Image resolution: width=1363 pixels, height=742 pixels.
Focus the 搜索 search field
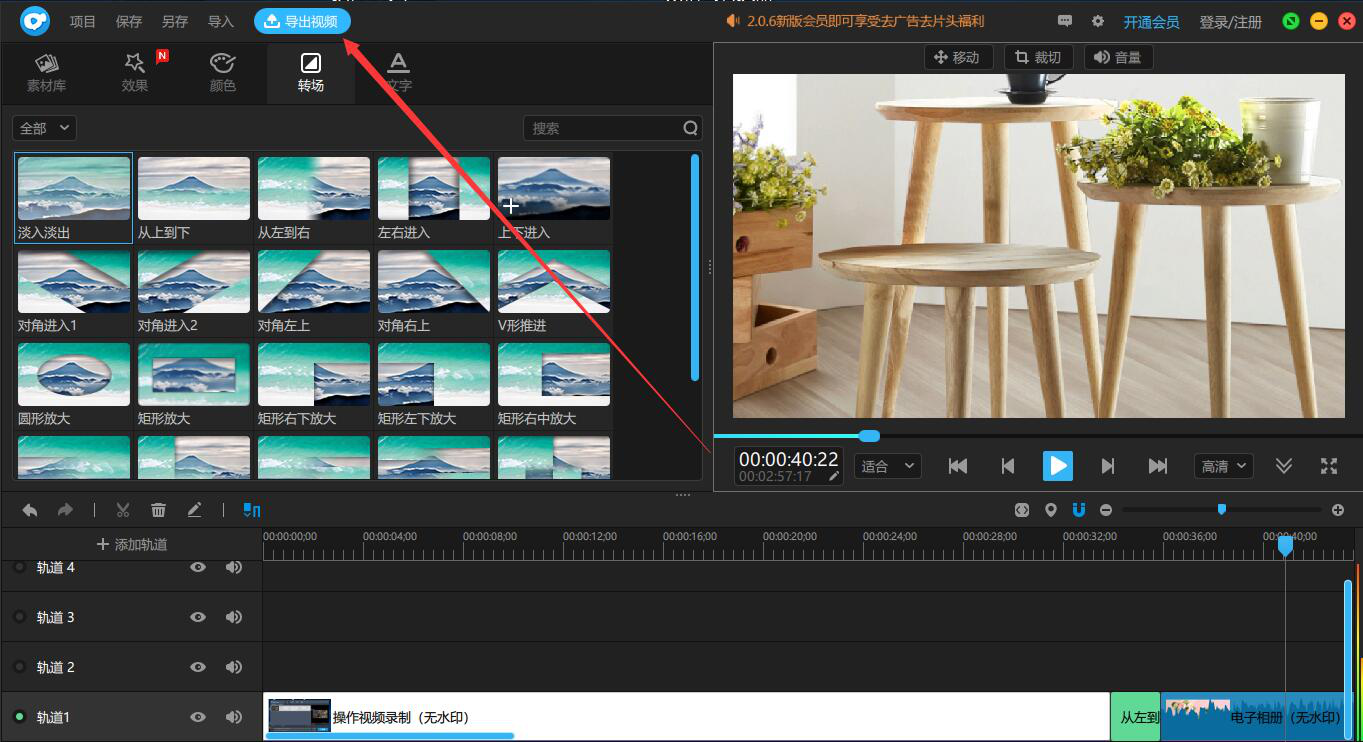[613, 128]
